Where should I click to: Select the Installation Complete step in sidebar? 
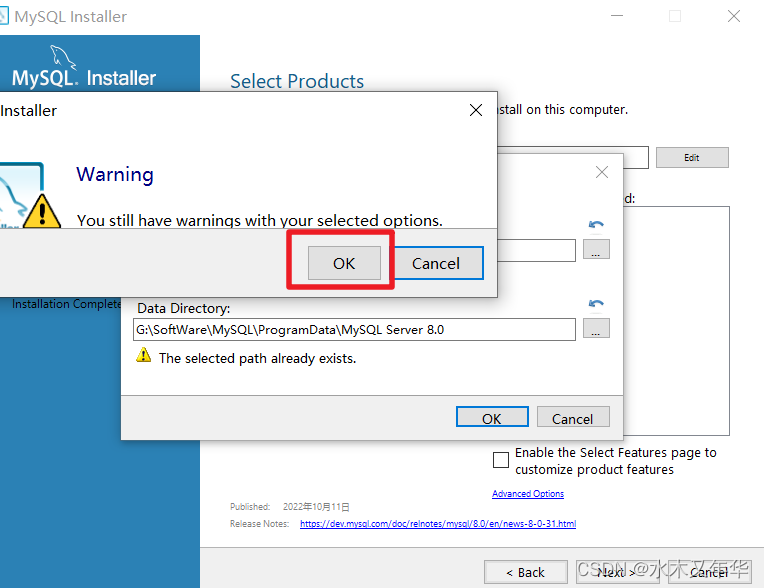67,304
